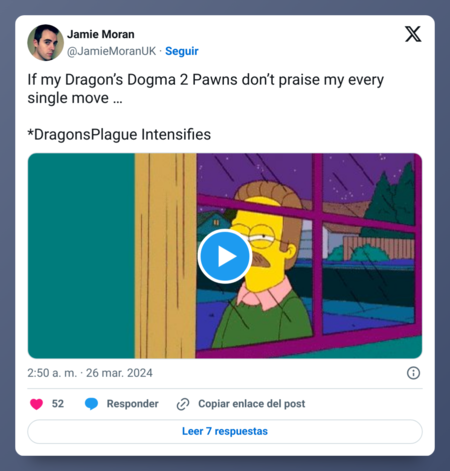Screen dimensions: 450x471
Task: Click Leer 7 respuestas button
Action: [225, 431]
